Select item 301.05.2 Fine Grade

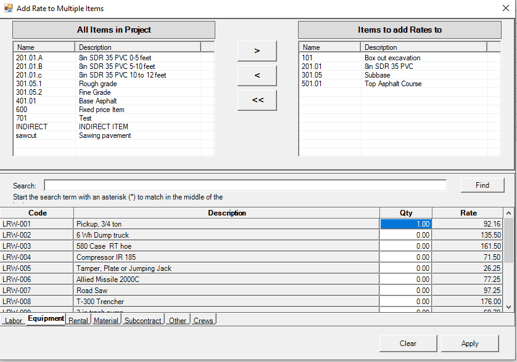pos(107,92)
